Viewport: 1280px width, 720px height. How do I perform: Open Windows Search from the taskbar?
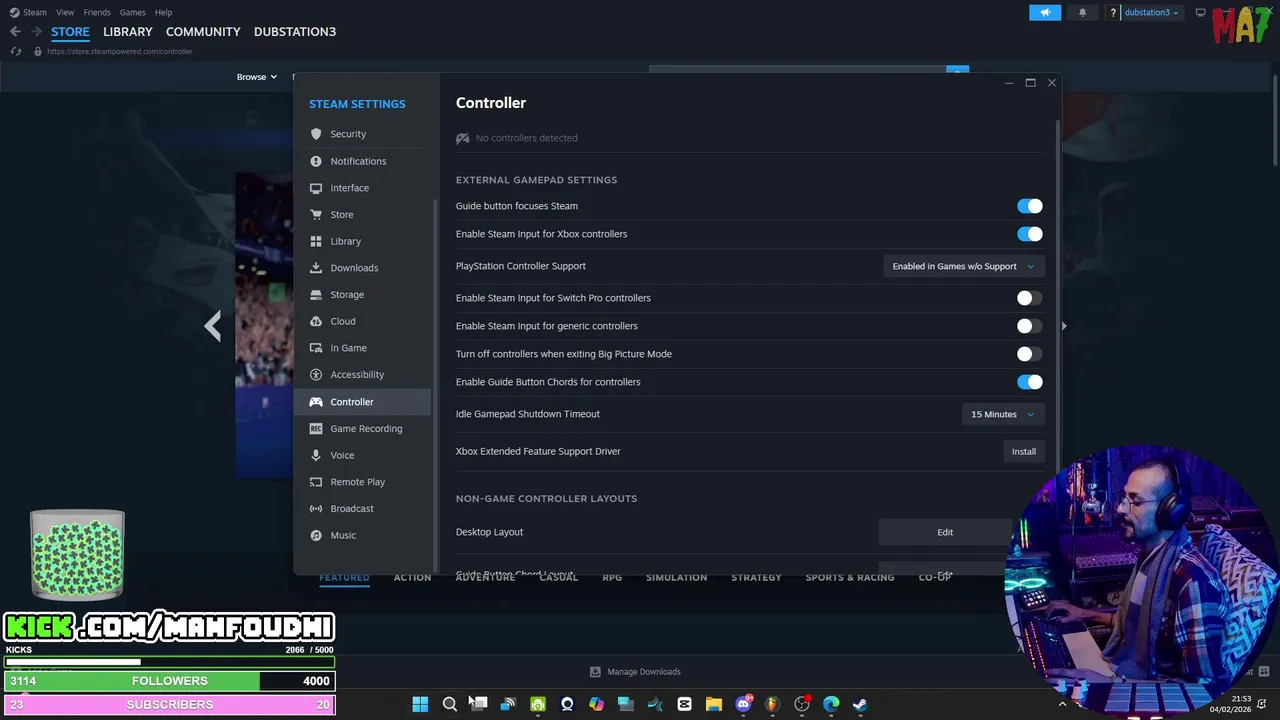(450, 704)
